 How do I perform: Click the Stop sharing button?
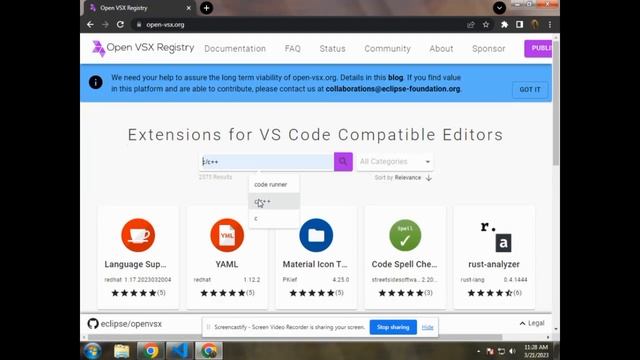[x=393, y=327]
